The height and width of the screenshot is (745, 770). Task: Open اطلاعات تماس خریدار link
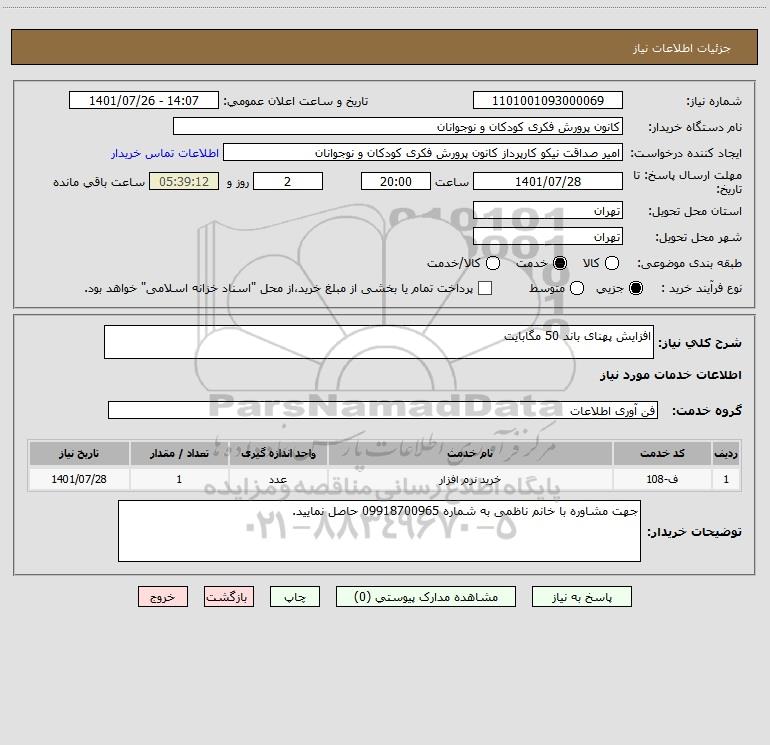point(165,153)
